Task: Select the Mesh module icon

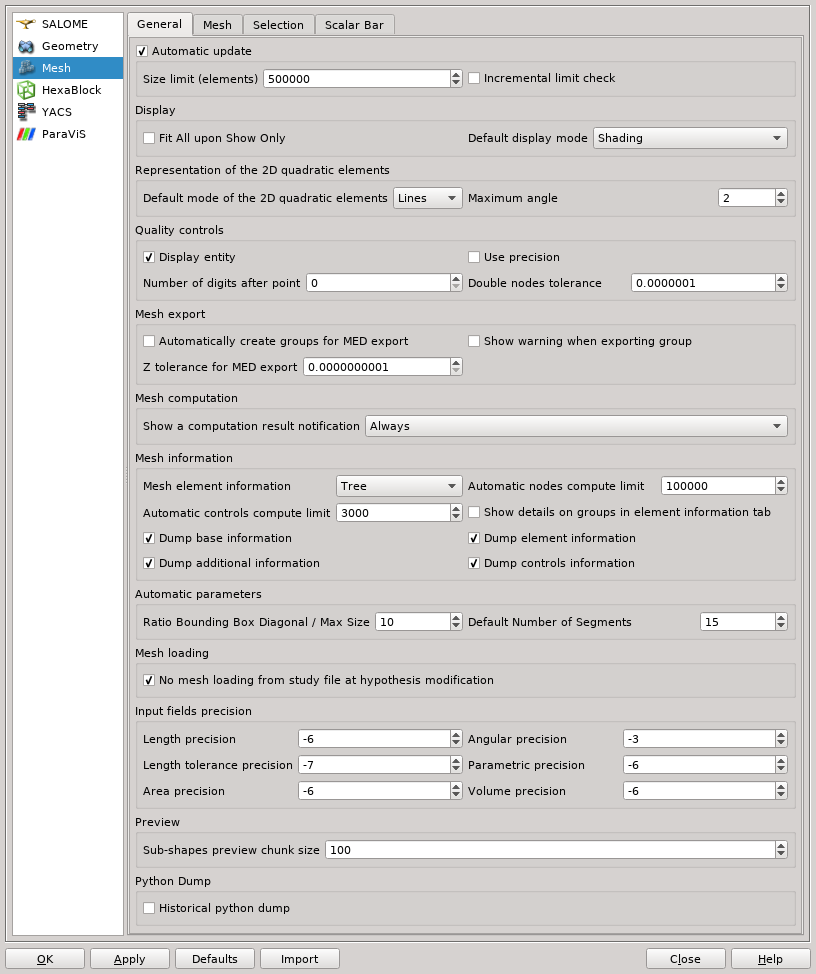Action: pyautogui.click(x=26, y=68)
